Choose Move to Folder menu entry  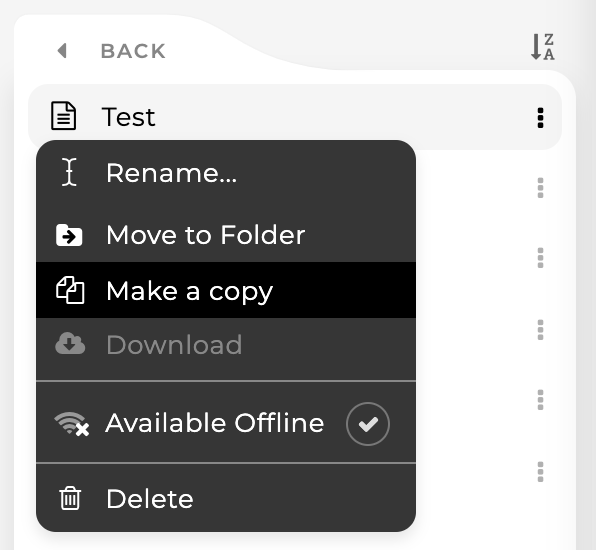[226, 235]
